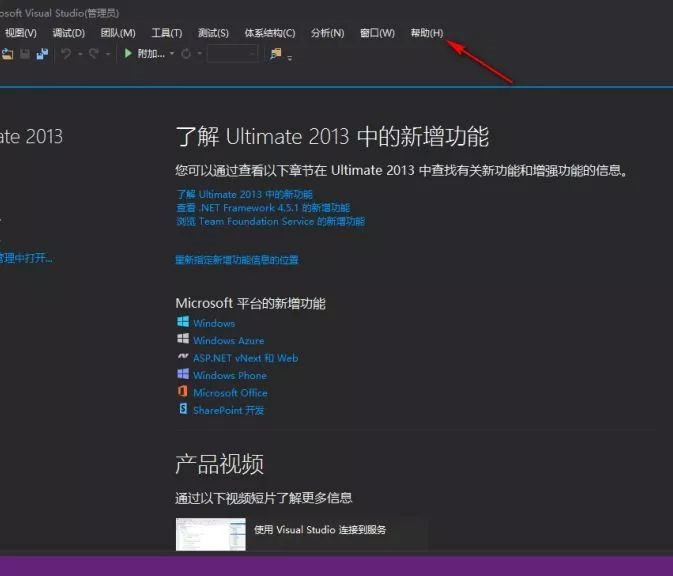Click 使用 Visual Studio 连接到服务 video title
Viewport: 673px width, 576px height.
(x=320, y=530)
